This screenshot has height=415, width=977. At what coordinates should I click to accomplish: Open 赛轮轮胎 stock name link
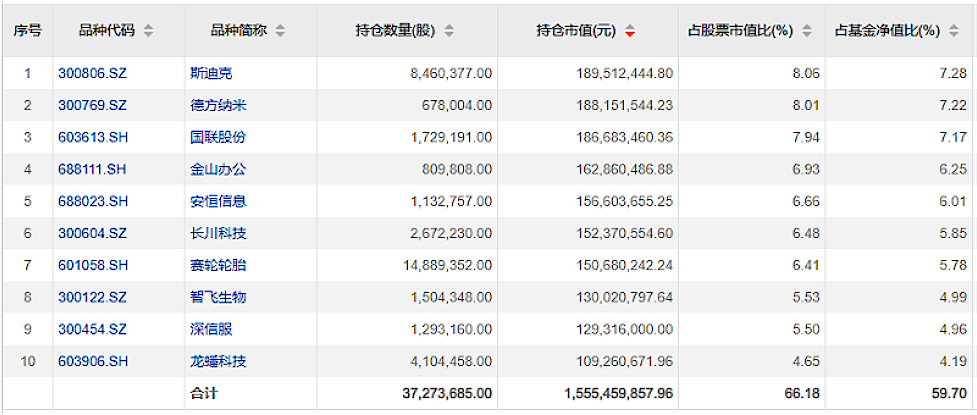tap(218, 265)
